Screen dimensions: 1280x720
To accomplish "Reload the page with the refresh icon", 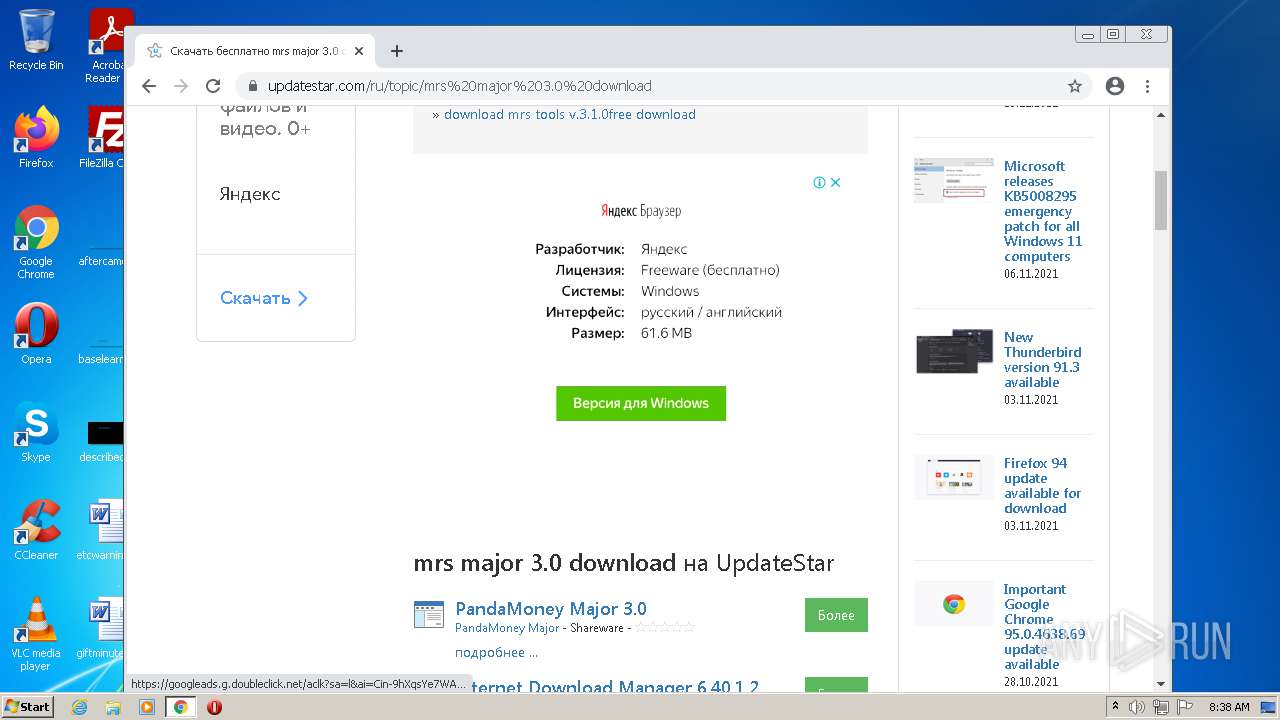I will pos(213,86).
